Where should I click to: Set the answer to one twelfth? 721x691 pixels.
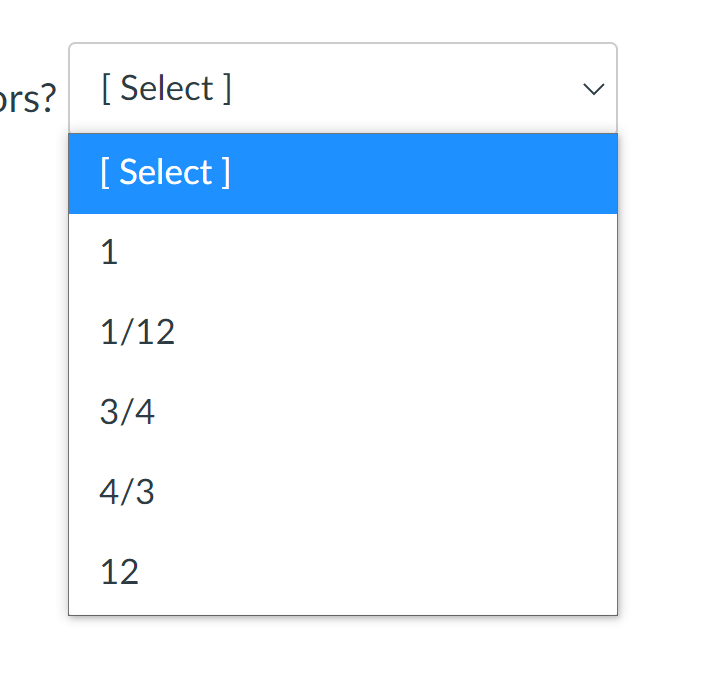pyautogui.click(x=342, y=333)
